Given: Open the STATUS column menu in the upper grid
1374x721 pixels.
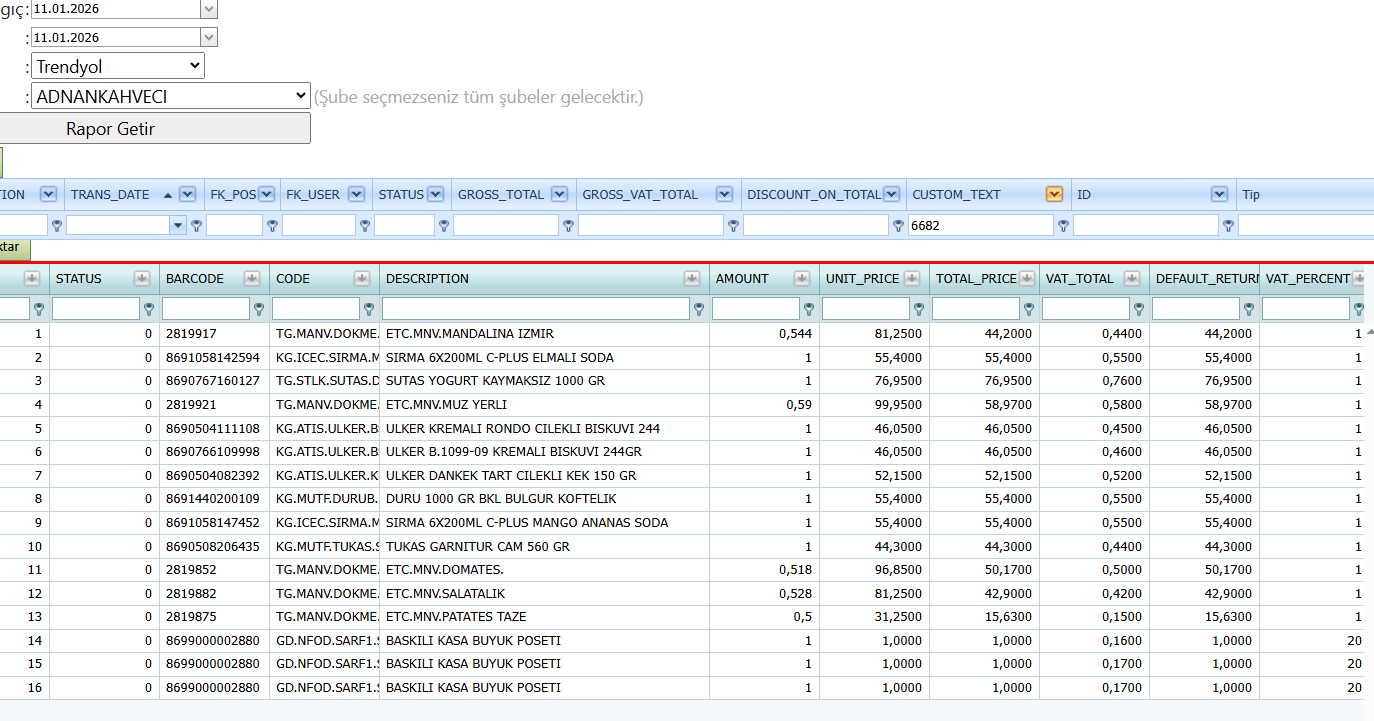Looking at the screenshot, I should [435, 195].
